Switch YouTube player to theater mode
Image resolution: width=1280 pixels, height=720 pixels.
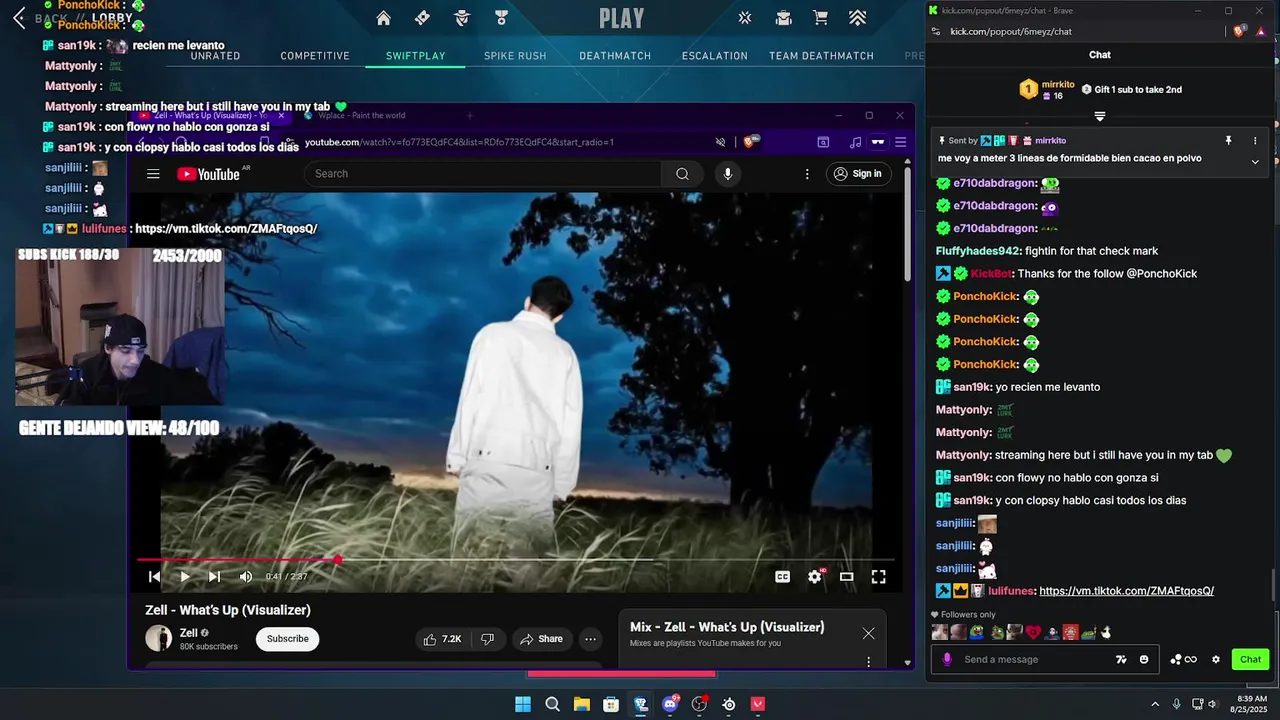click(x=846, y=577)
